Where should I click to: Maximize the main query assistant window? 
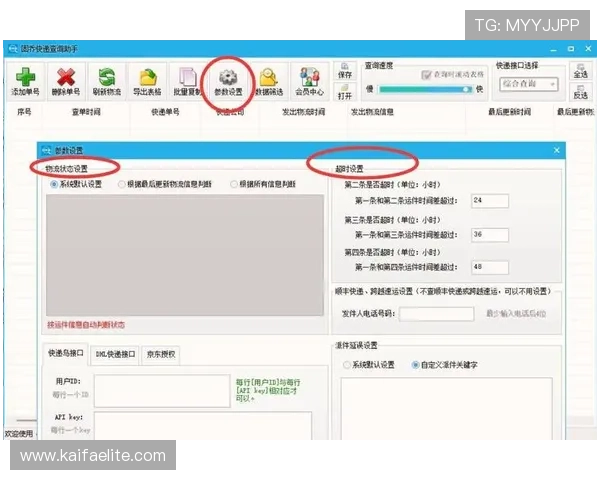click(x=571, y=49)
